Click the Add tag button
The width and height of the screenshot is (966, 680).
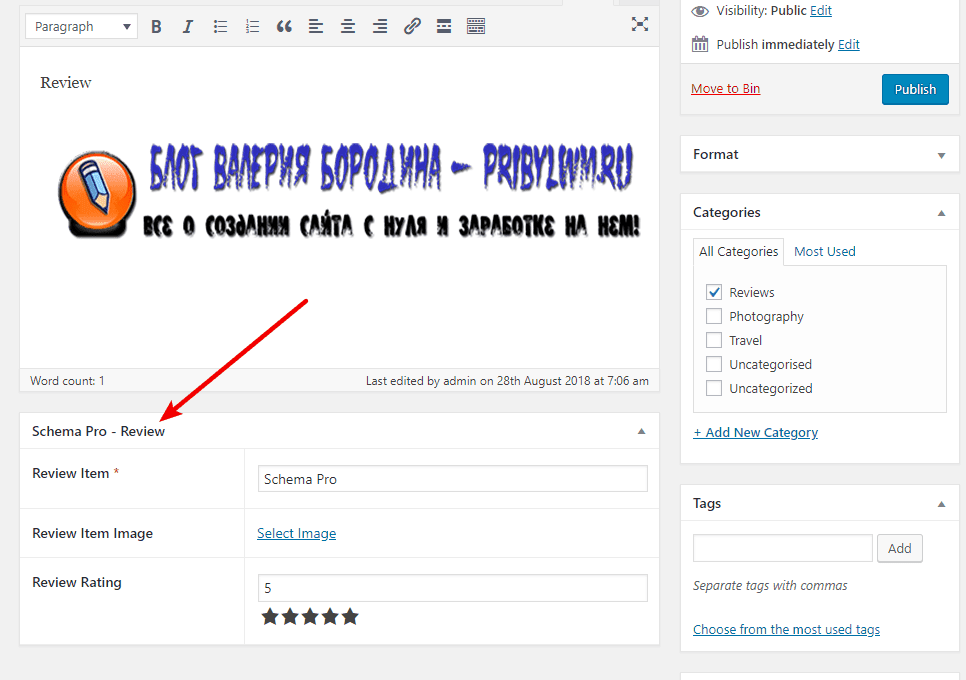point(899,548)
